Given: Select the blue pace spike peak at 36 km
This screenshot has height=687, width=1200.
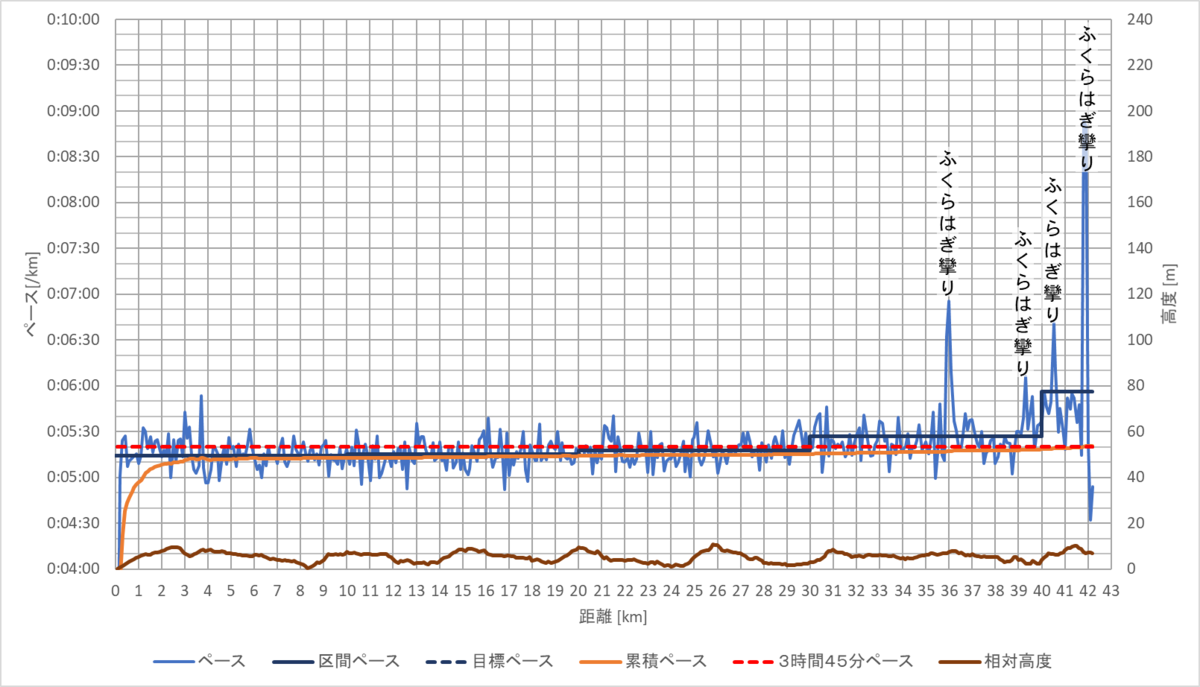Looking at the screenshot, I should point(948,301).
